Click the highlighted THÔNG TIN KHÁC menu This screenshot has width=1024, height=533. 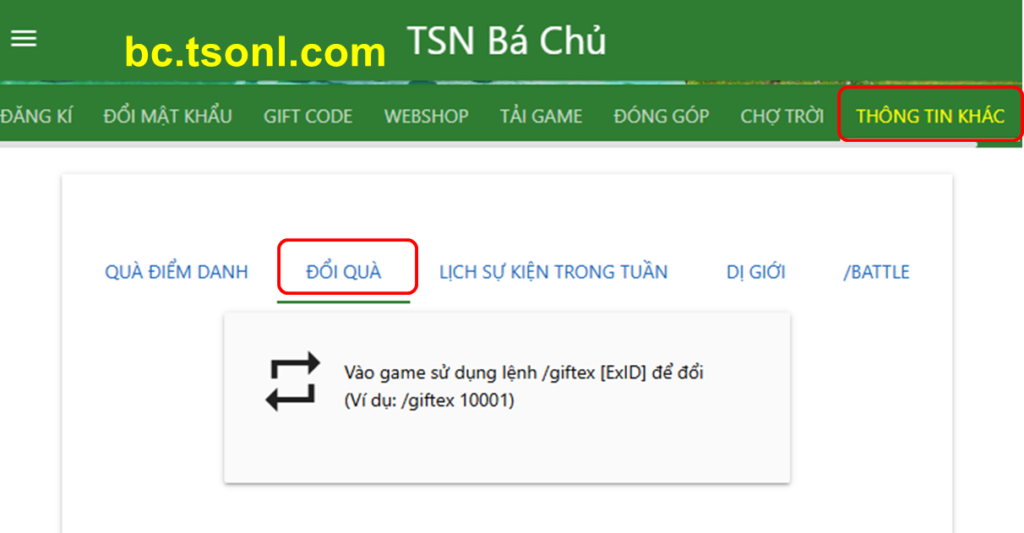(x=930, y=116)
